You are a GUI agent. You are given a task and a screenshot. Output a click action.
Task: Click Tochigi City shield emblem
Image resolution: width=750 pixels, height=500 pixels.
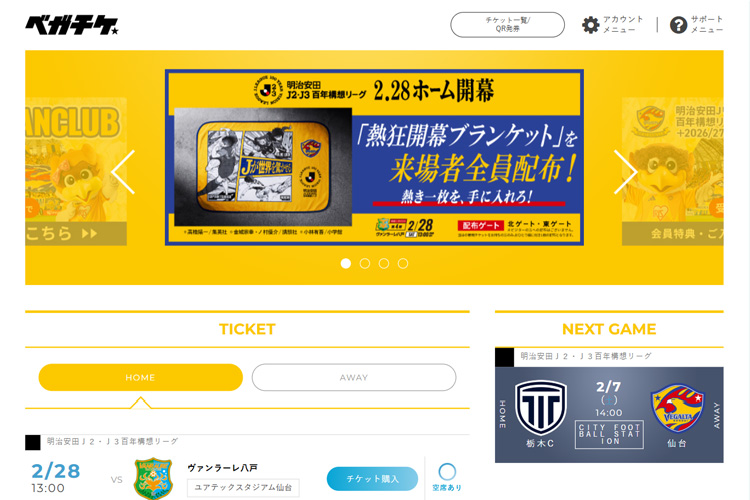(x=540, y=407)
